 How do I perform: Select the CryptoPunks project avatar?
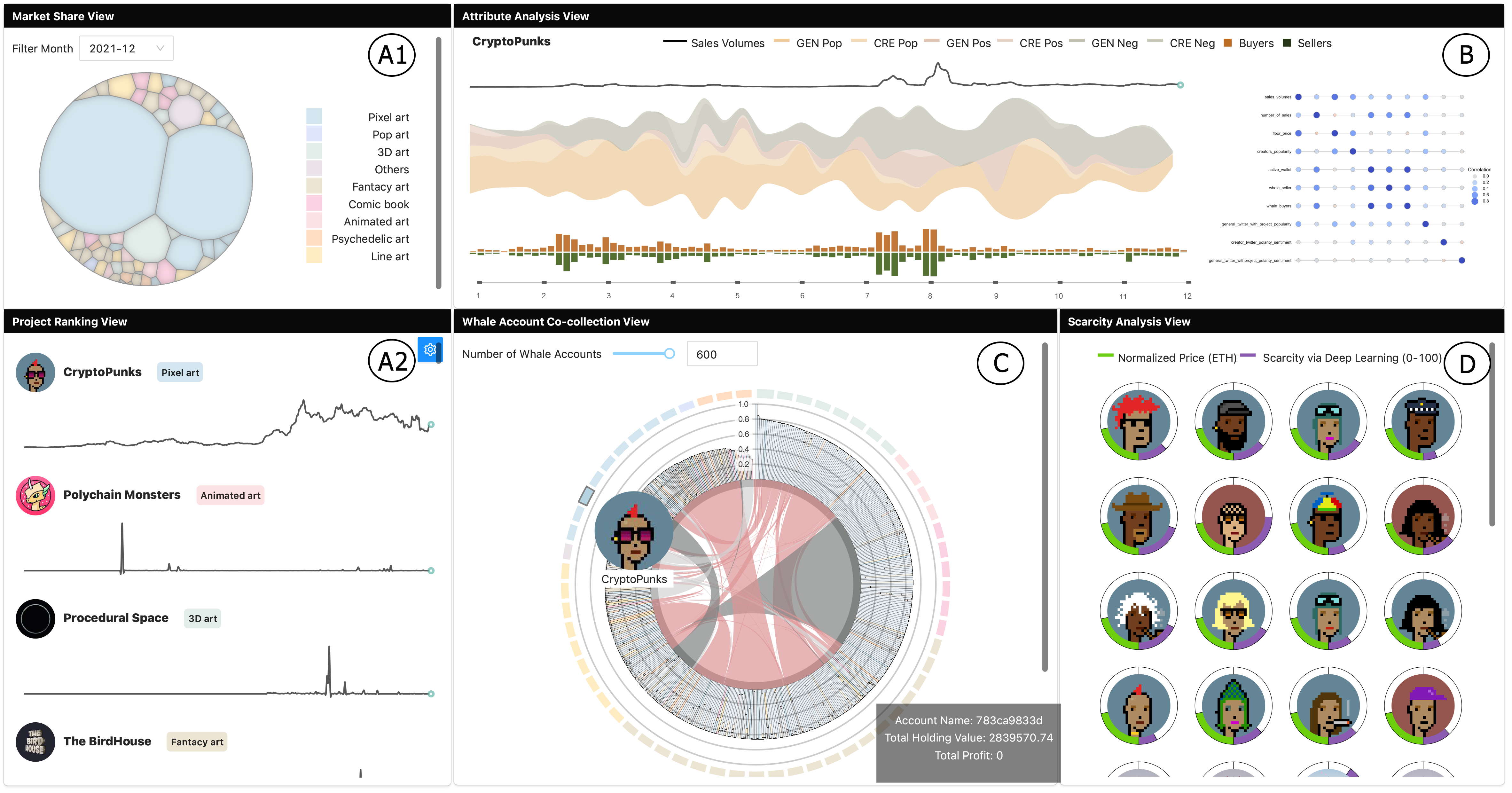[x=35, y=372]
